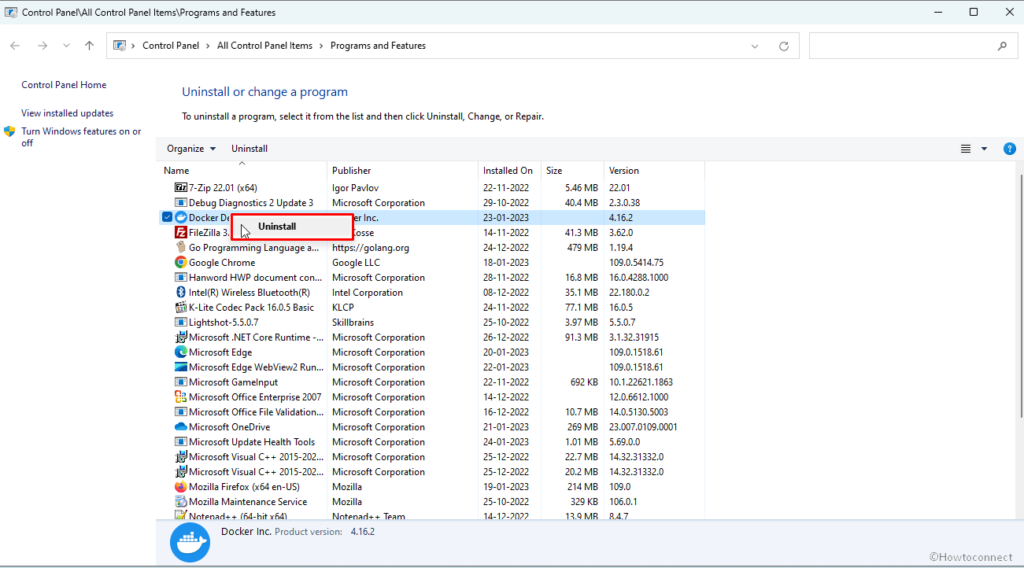Expand chevron after Control Panel breadcrumb

point(208,46)
